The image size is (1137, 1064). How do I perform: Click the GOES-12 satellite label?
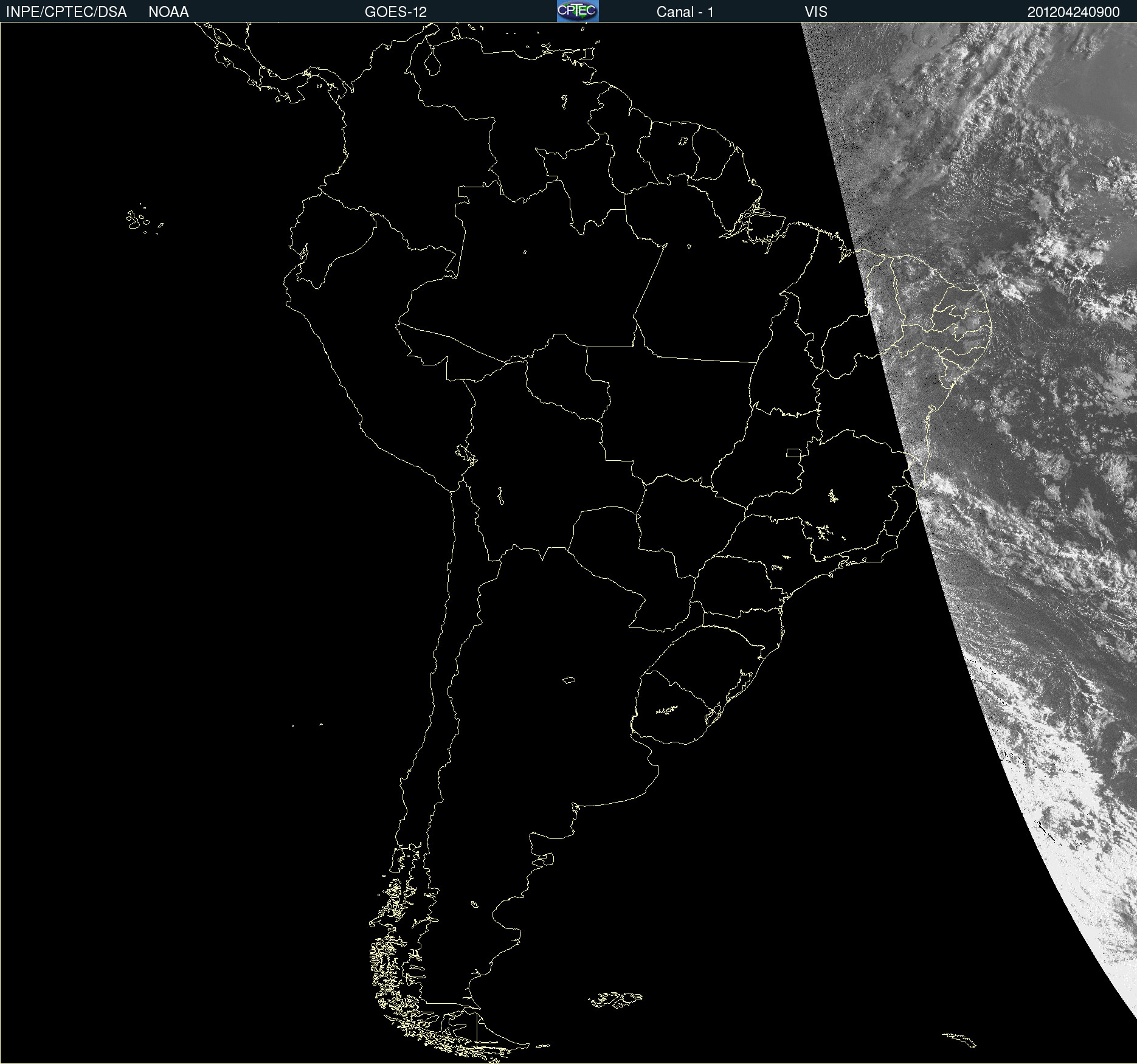[x=396, y=12]
